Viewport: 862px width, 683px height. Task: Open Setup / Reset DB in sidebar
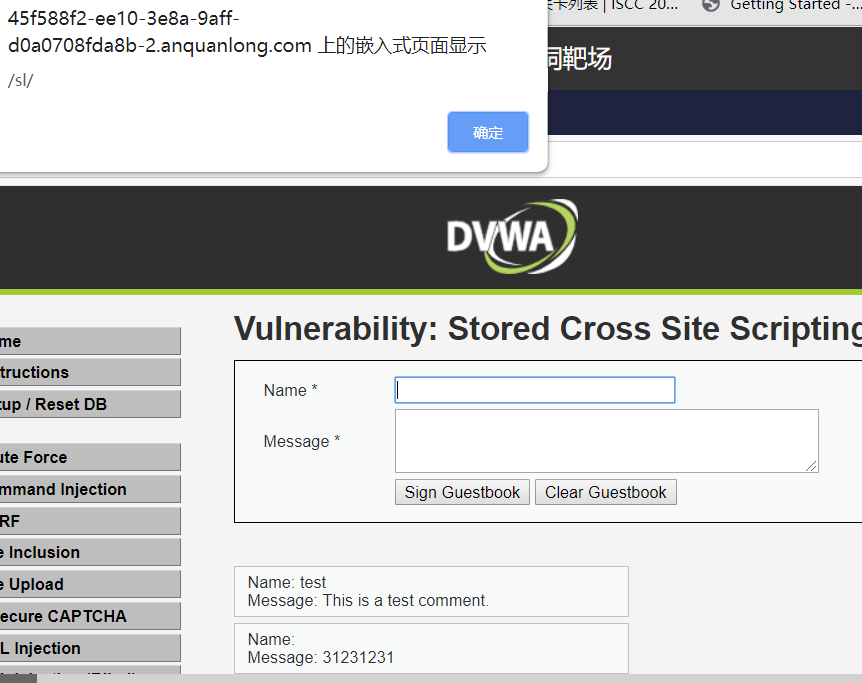[x=90, y=404]
